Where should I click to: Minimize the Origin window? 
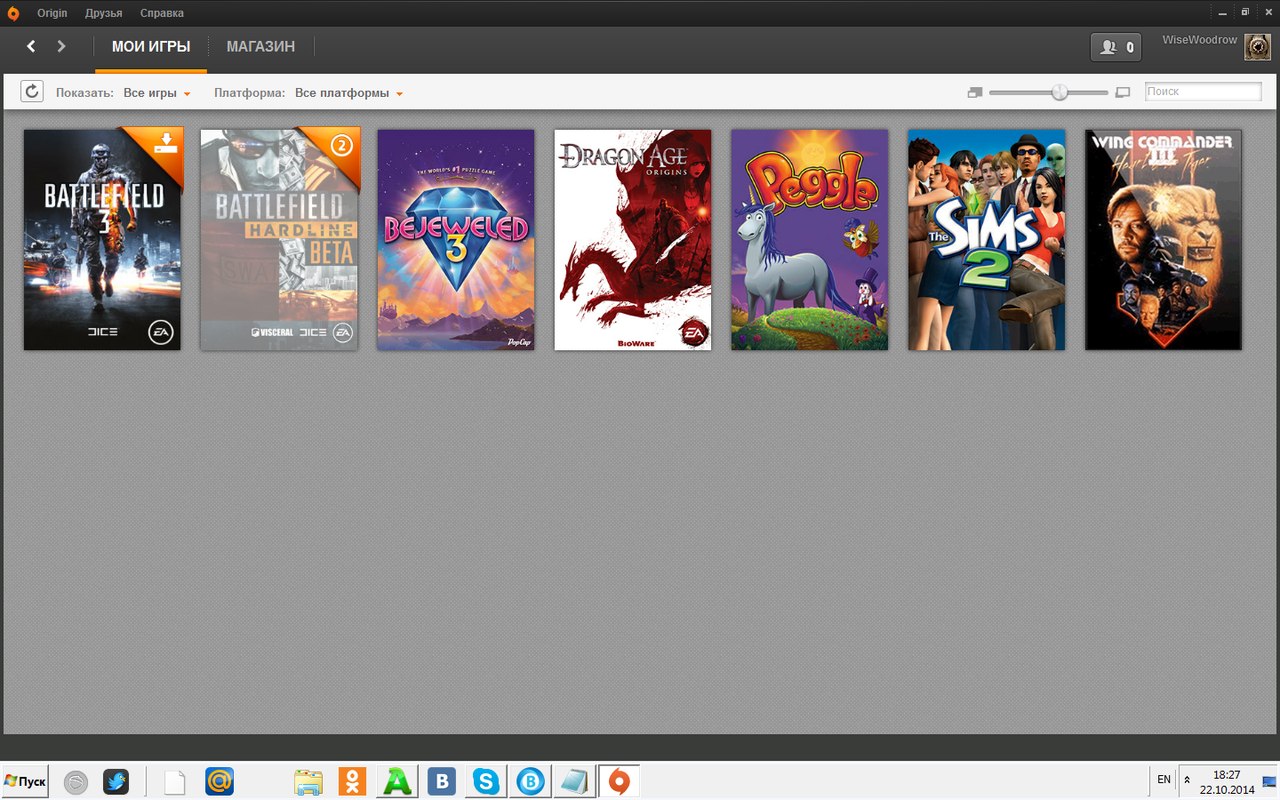[x=1224, y=12]
